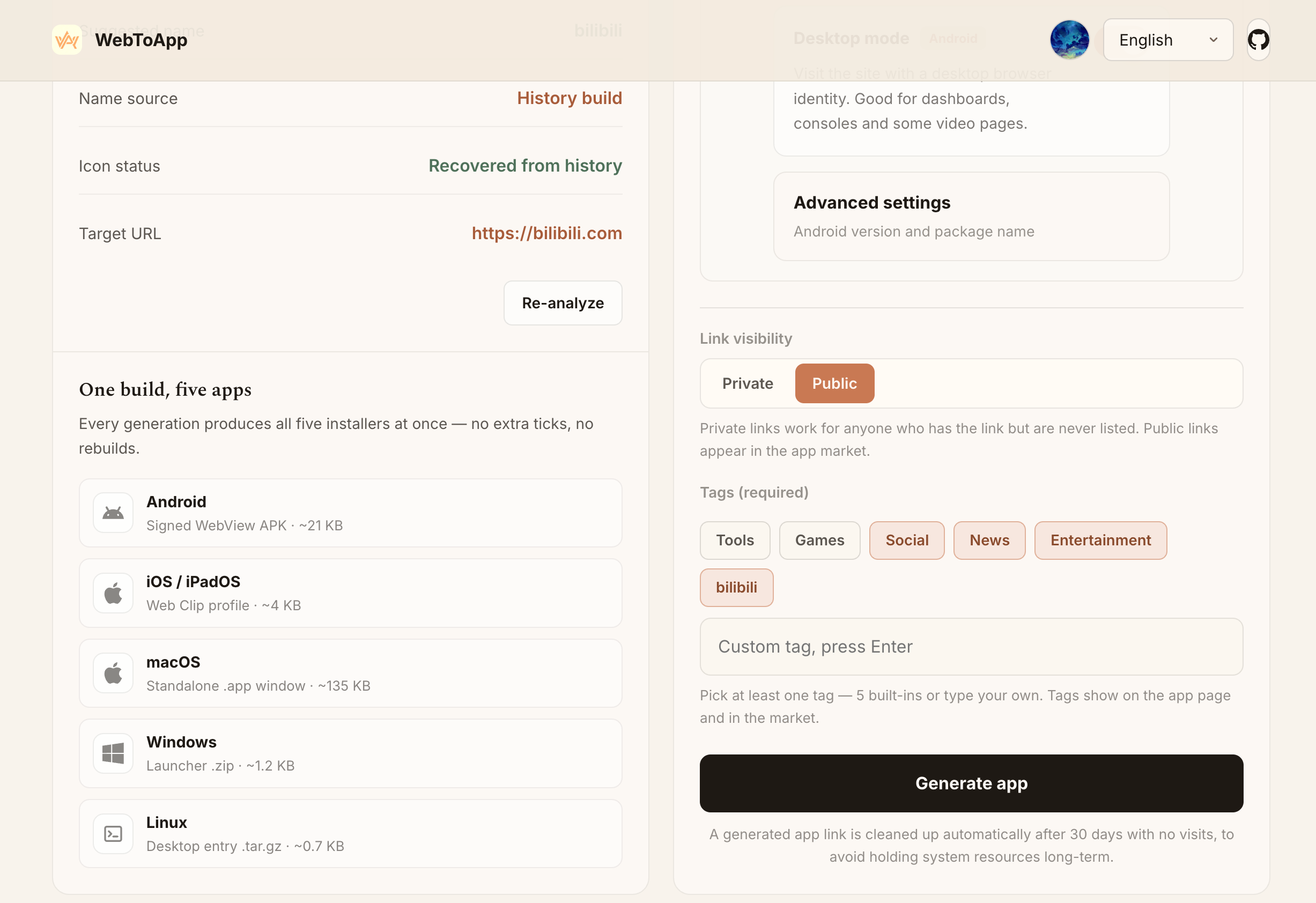The width and height of the screenshot is (1316, 903).
Task: Click the Link visibility label
Action: tap(746, 338)
